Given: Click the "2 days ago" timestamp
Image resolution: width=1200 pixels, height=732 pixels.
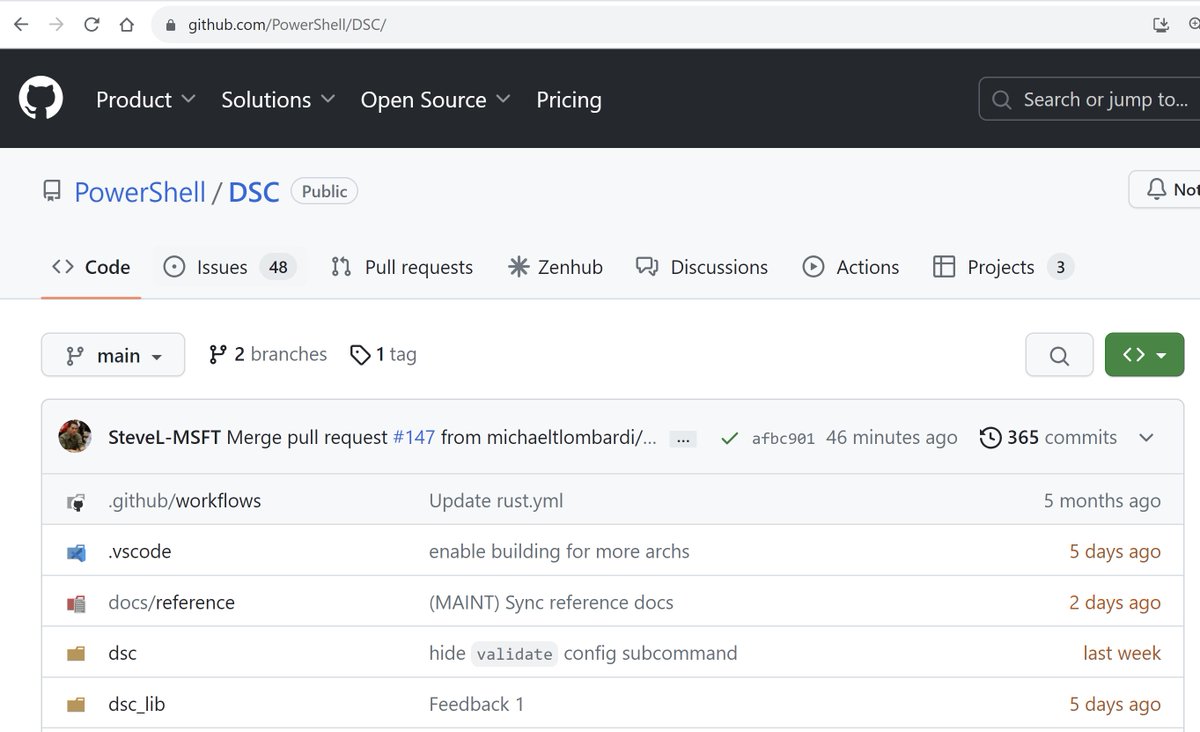Looking at the screenshot, I should 1115,603.
